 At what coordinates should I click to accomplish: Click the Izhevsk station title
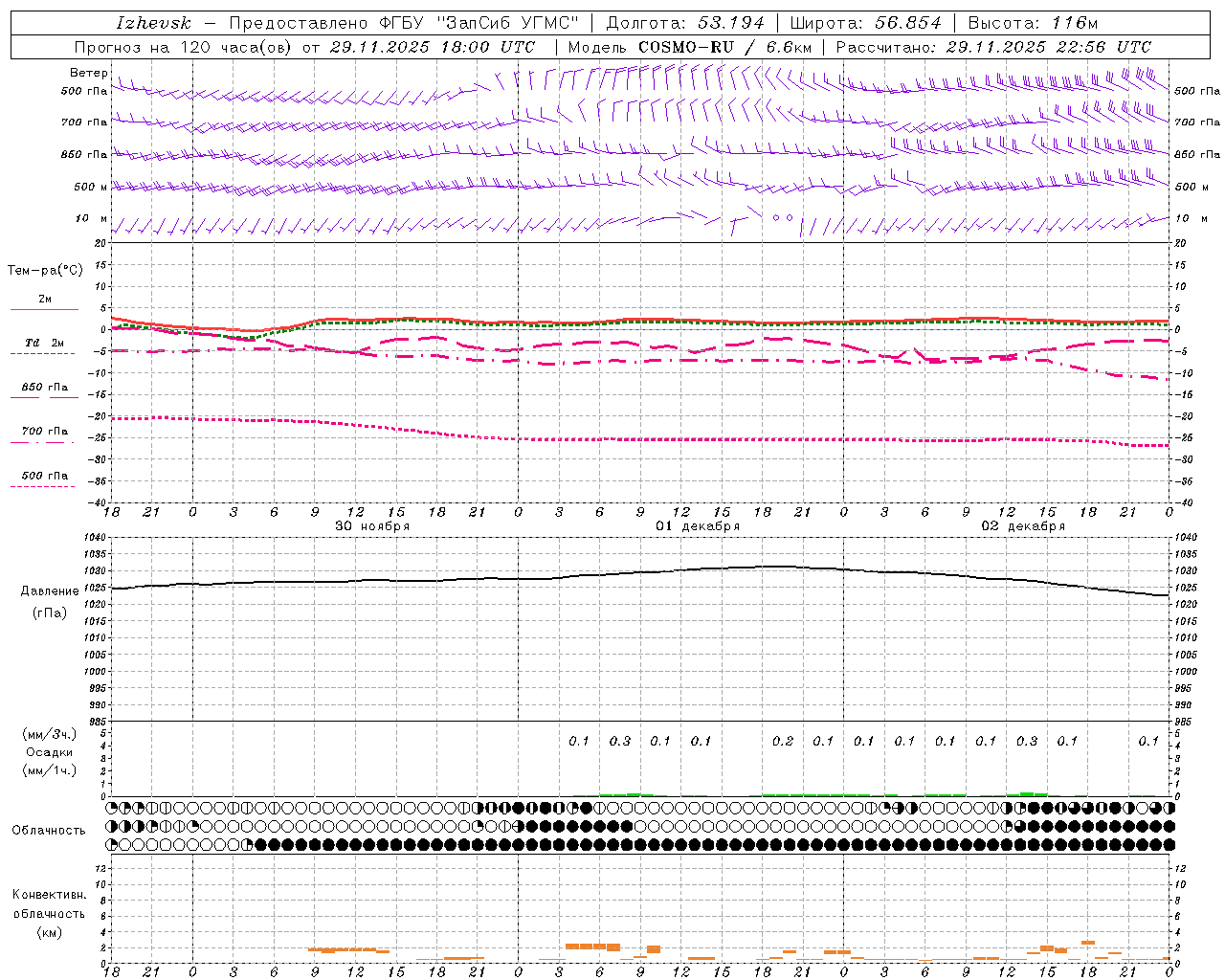(154, 23)
